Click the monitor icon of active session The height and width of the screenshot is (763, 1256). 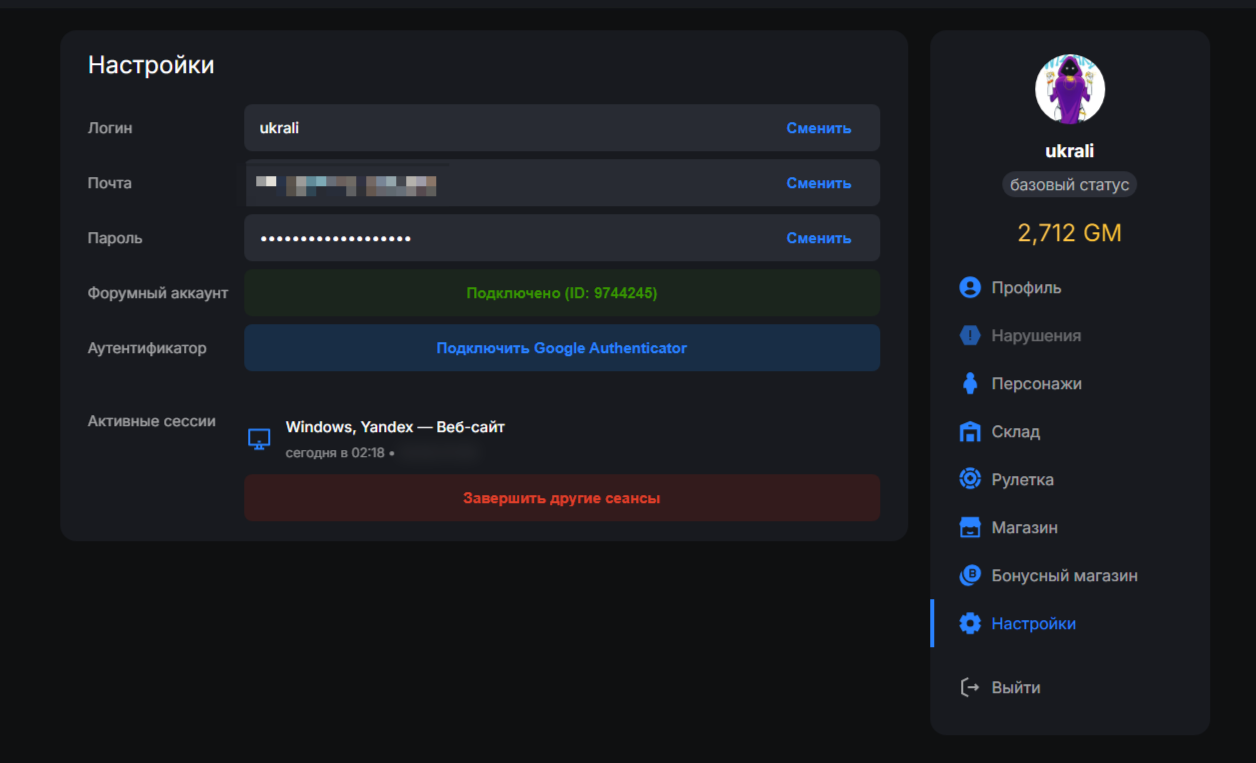(259, 439)
